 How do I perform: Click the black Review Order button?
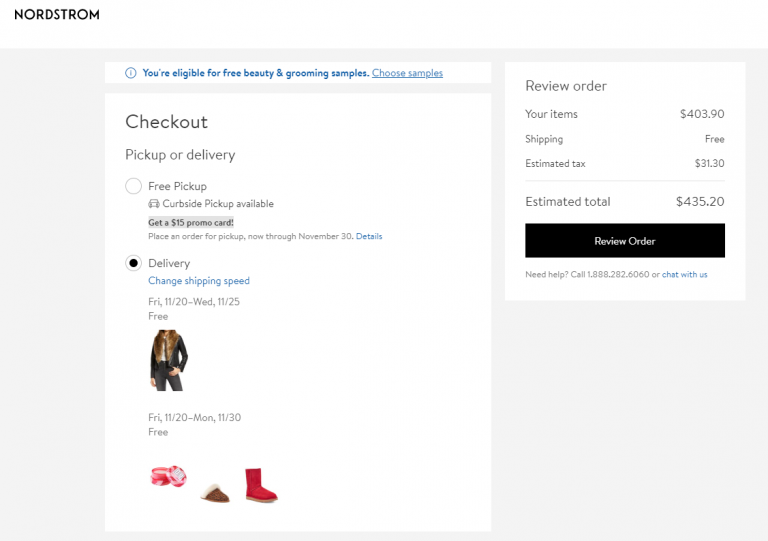click(x=625, y=240)
